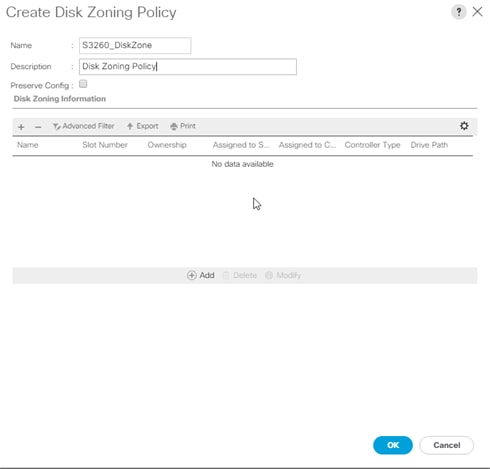
Task: Click into the Description input field
Action: coord(188,67)
